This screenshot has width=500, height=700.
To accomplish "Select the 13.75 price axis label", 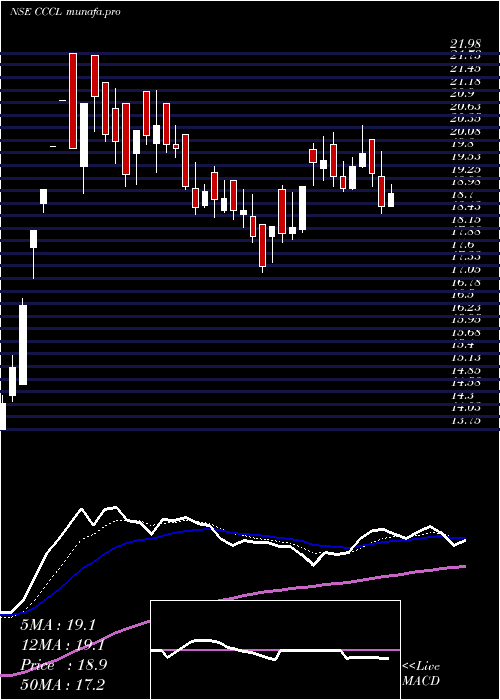I will click(465, 421).
